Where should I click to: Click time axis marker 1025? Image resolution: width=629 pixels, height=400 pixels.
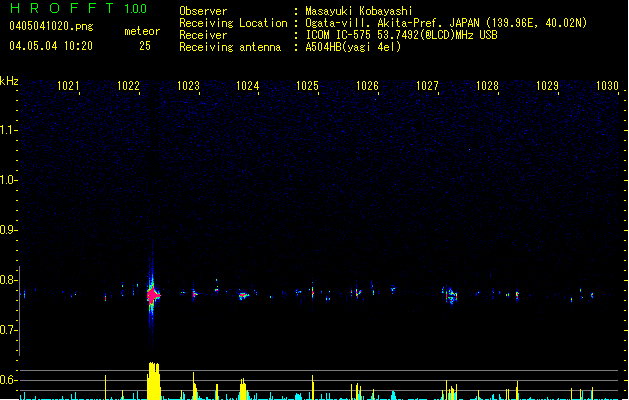307,85
